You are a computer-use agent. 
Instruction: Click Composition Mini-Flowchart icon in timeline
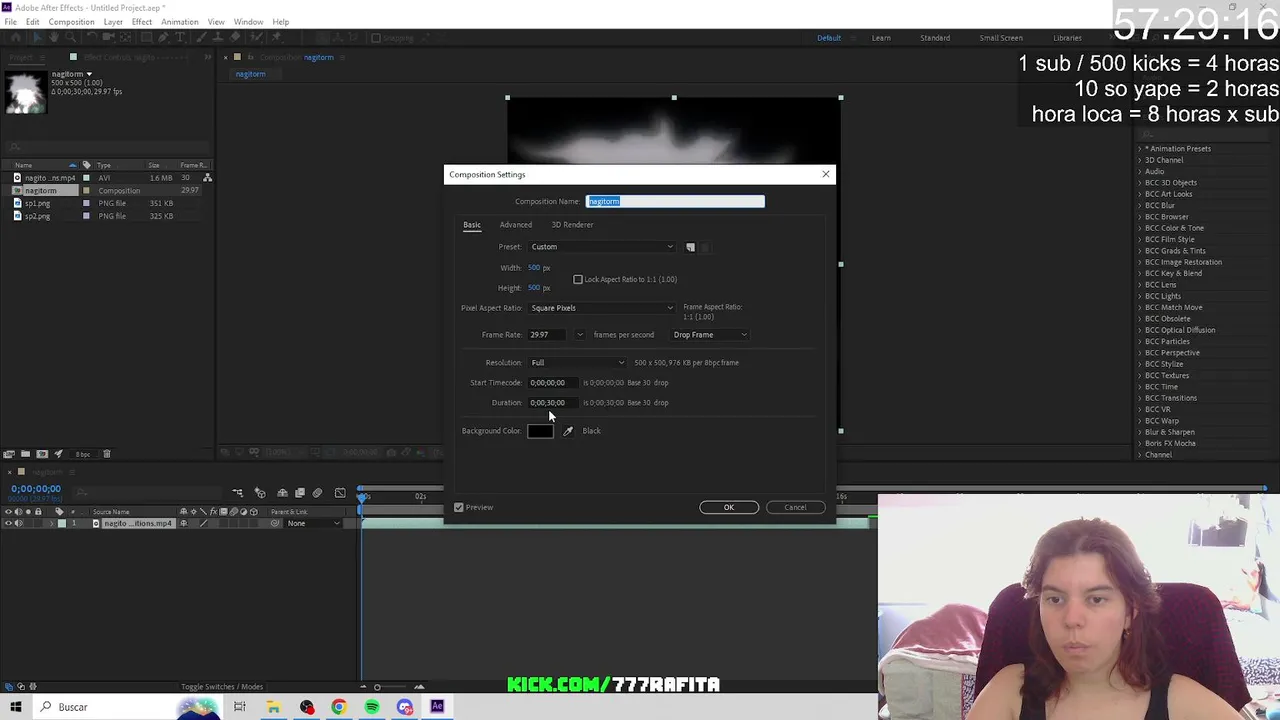coord(238,493)
